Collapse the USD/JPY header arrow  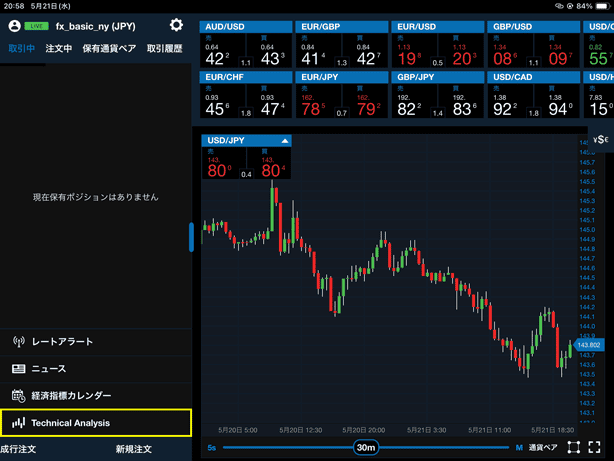285,141
